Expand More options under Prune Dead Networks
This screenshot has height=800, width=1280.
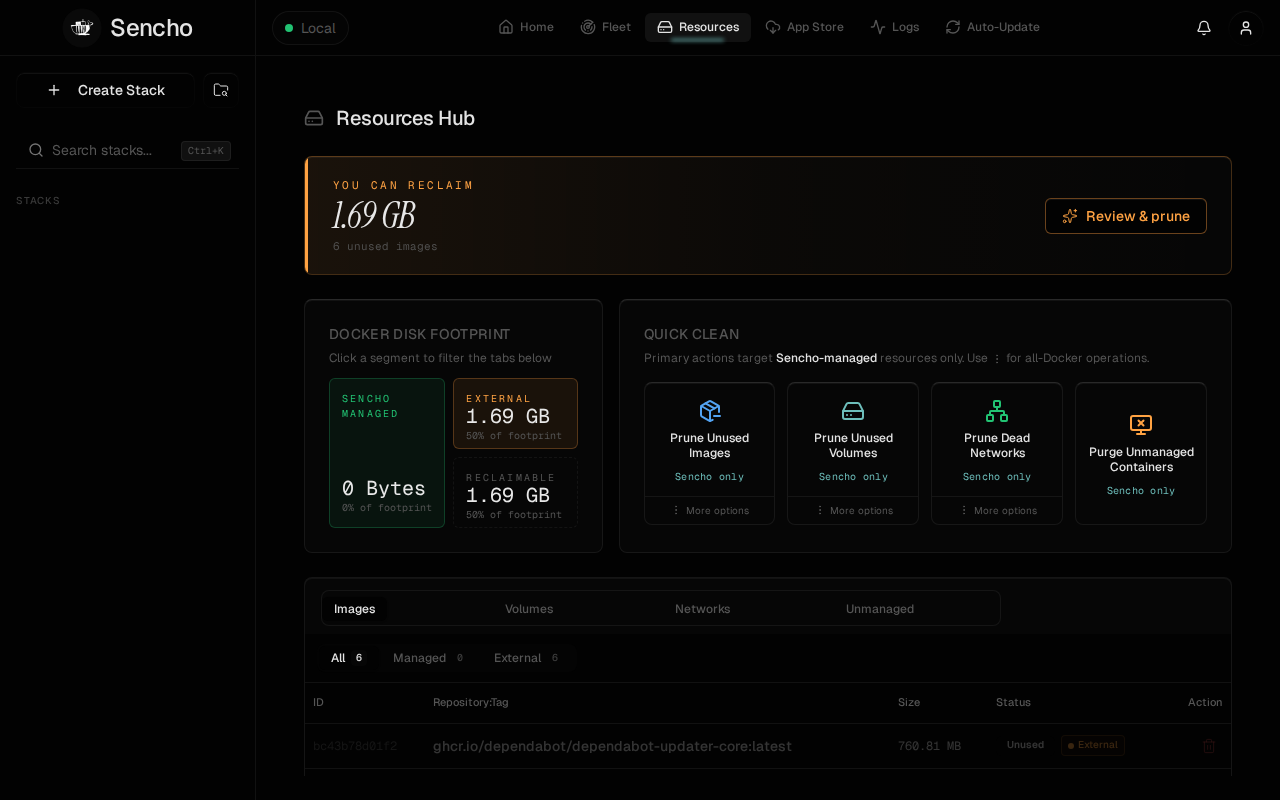997,510
